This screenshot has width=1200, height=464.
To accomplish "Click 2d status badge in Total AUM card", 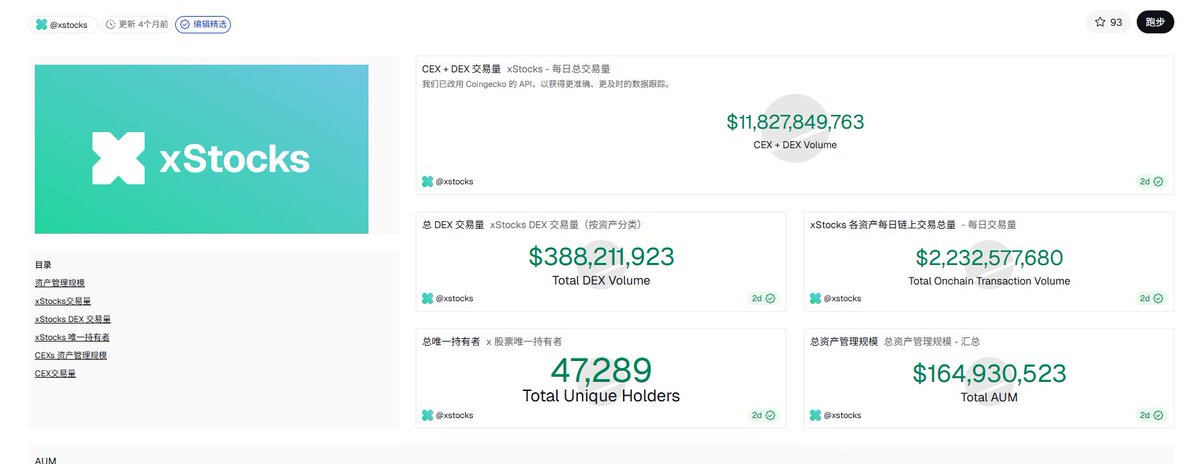I will 1151,415.
